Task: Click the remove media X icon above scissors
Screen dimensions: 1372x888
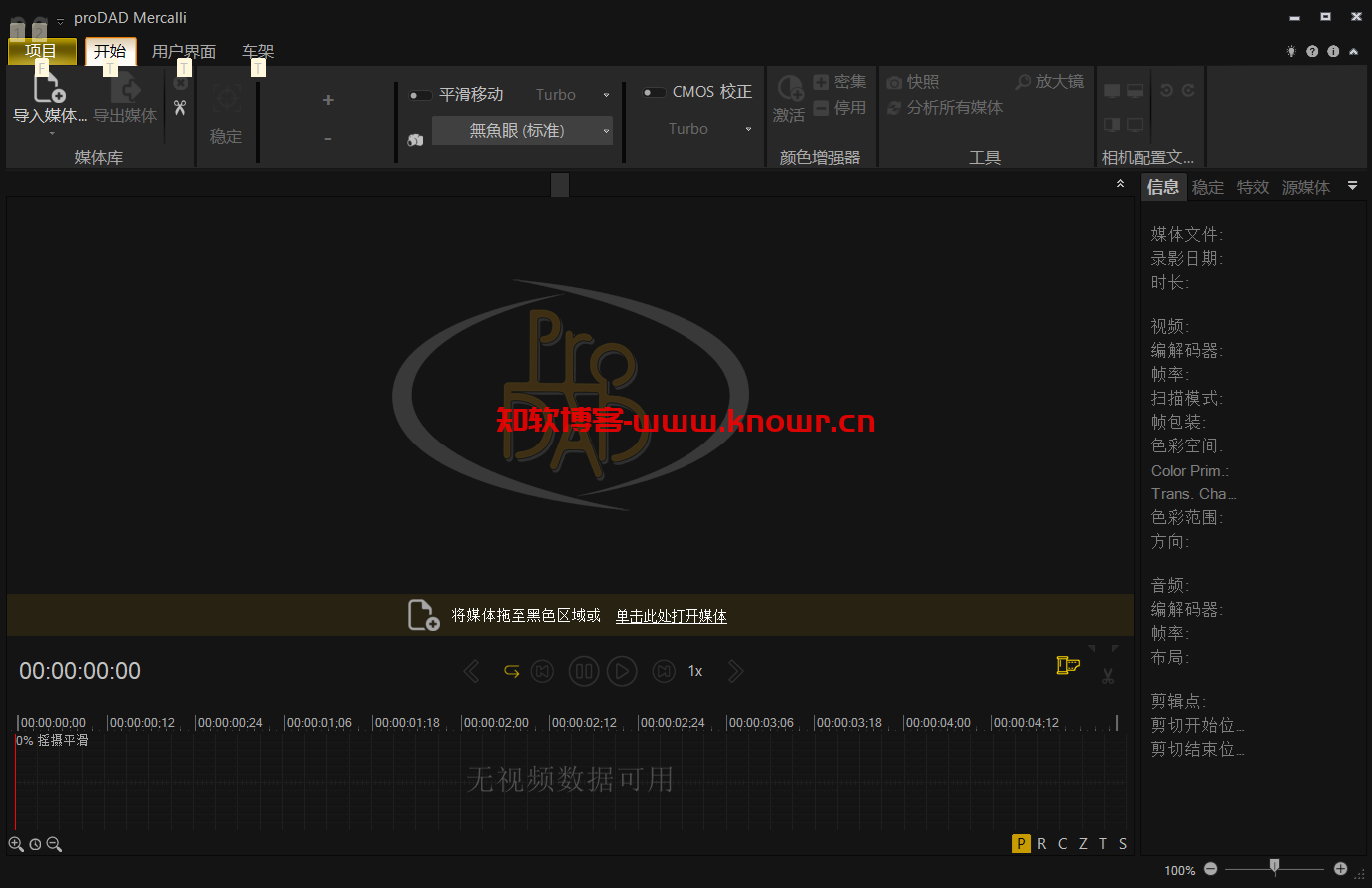Action: 180,83
